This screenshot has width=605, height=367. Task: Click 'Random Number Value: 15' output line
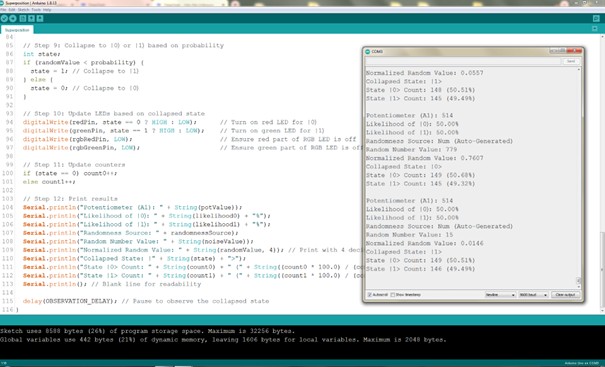(409, 235)
